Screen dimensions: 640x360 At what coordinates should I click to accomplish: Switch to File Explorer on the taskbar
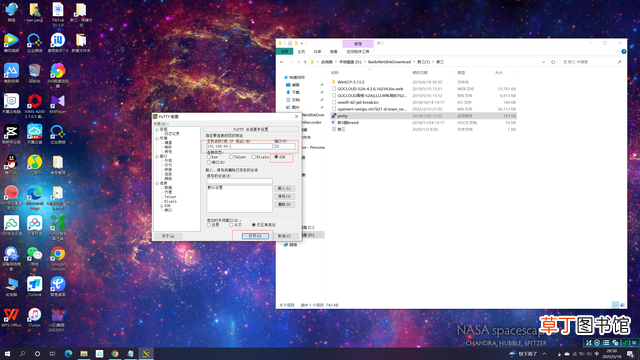[x=84, y=353]
